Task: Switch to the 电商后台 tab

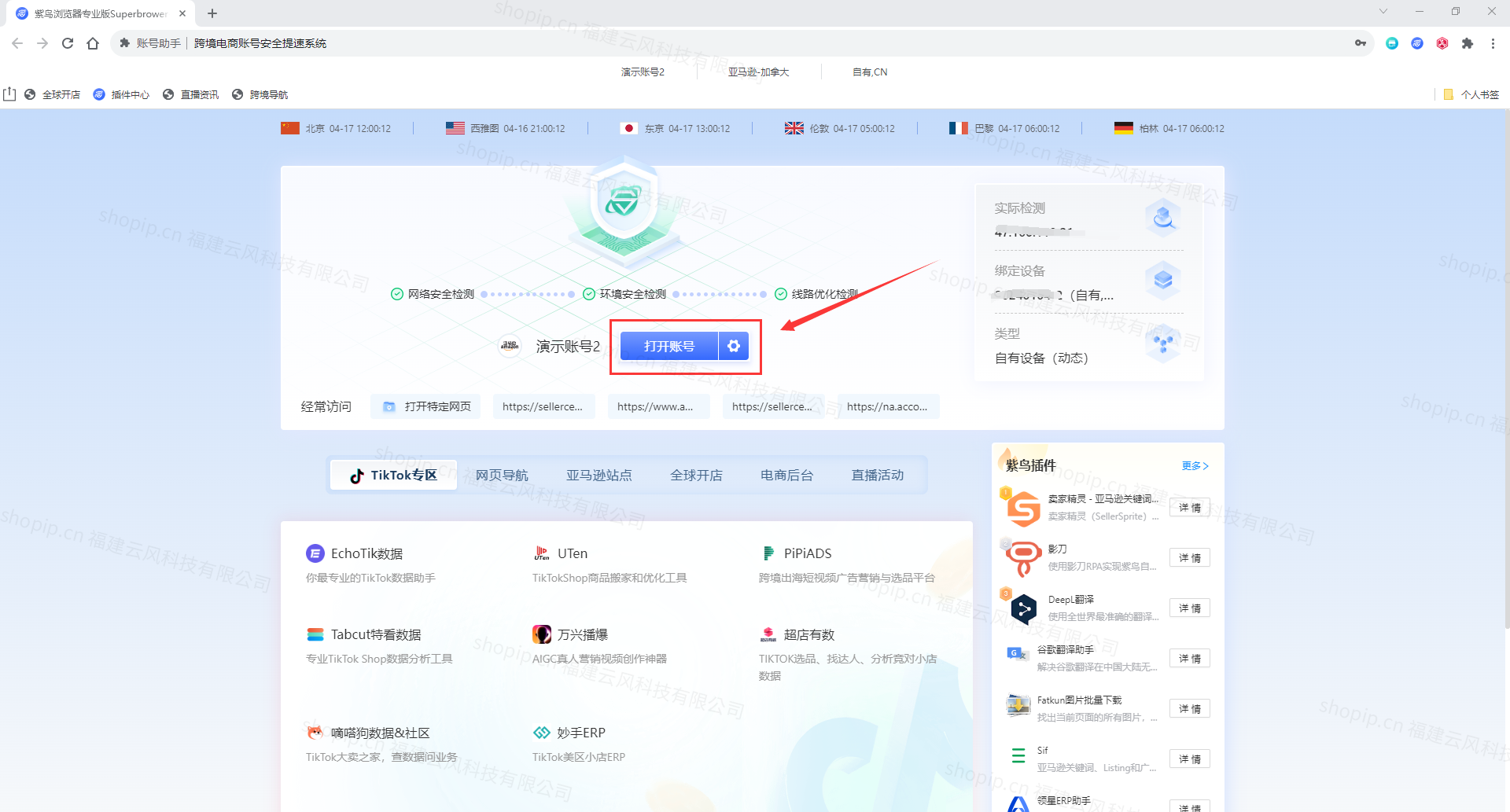Action: click(x=786, y=475)
